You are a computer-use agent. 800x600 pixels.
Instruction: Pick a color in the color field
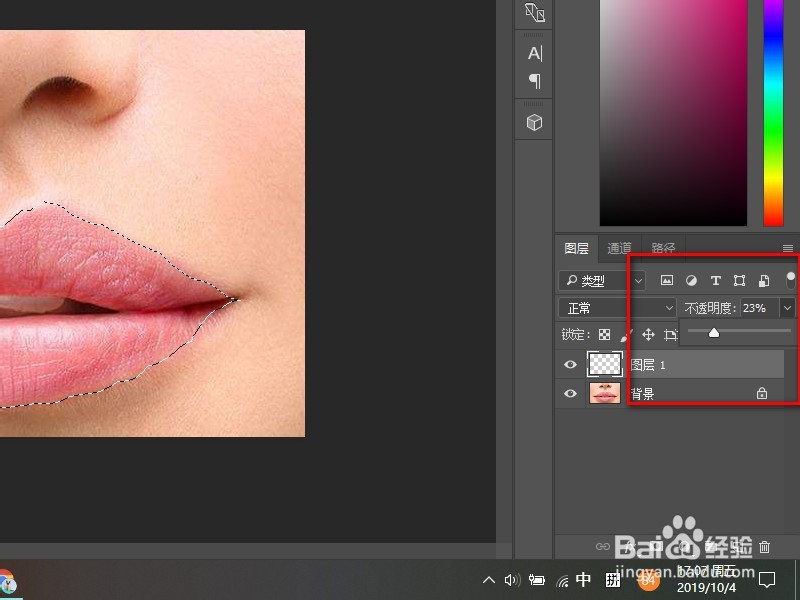[673, 112]
